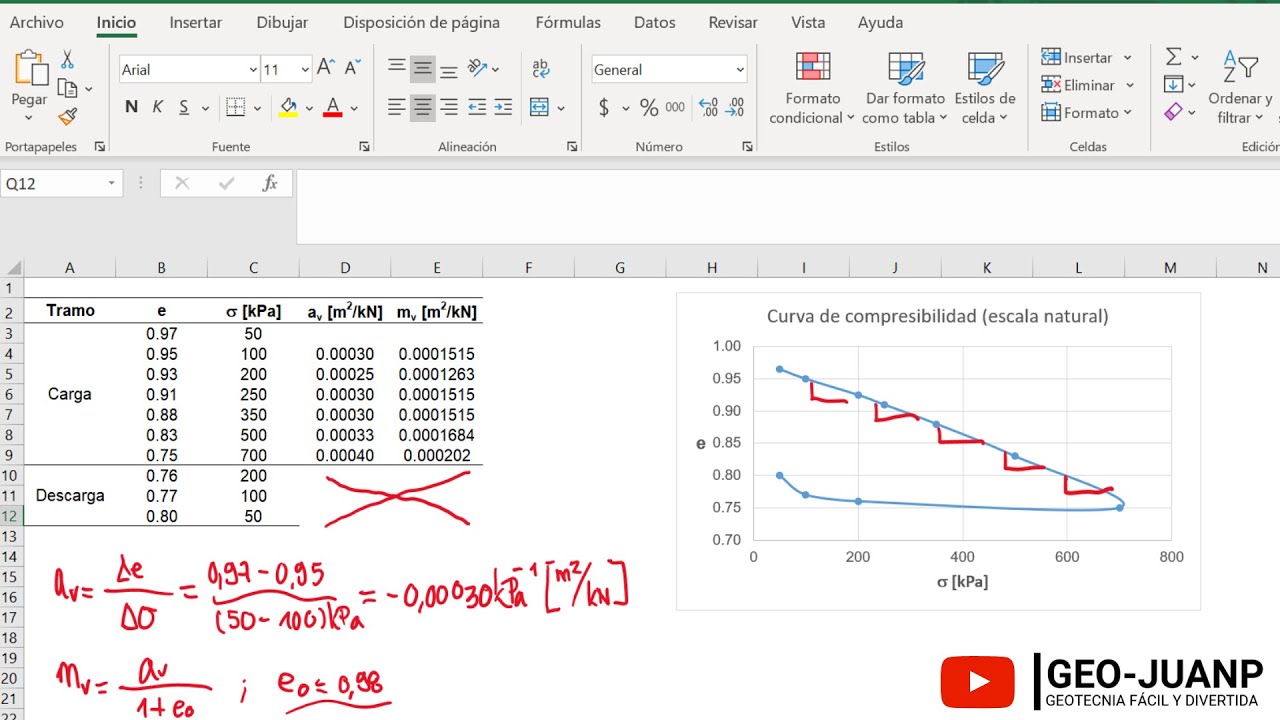Open the Formato condicional menu
The height and width of the screenshot is (720, 1280).
point(812,88)
